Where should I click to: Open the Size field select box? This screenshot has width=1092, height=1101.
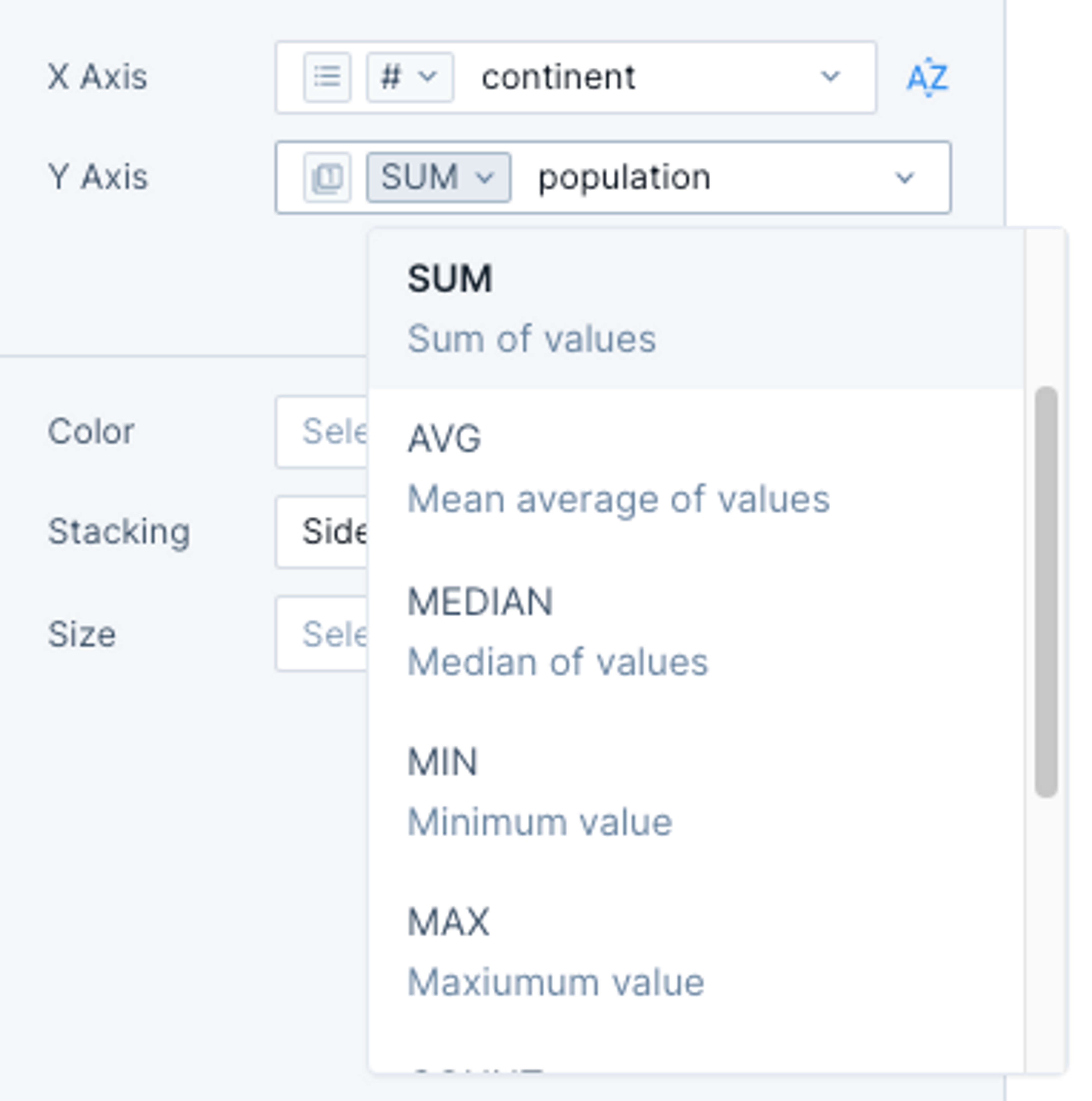[x=322, y=634]
